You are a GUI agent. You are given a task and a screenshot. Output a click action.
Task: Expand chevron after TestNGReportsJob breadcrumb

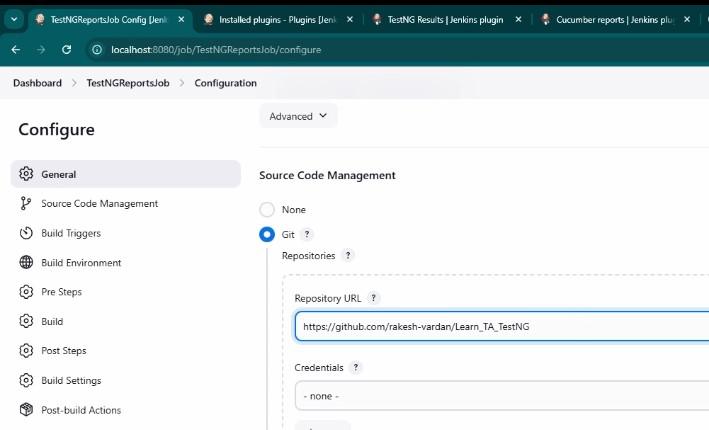[182, 83]
